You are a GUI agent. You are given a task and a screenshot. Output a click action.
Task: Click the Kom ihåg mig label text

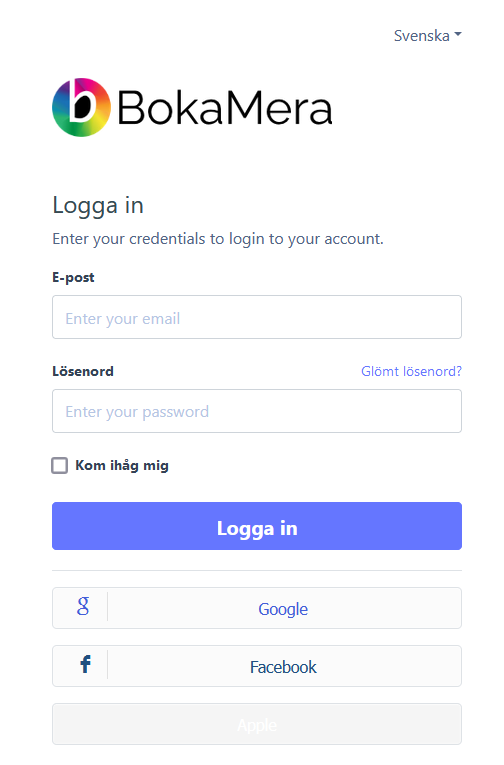click(122, 465)
